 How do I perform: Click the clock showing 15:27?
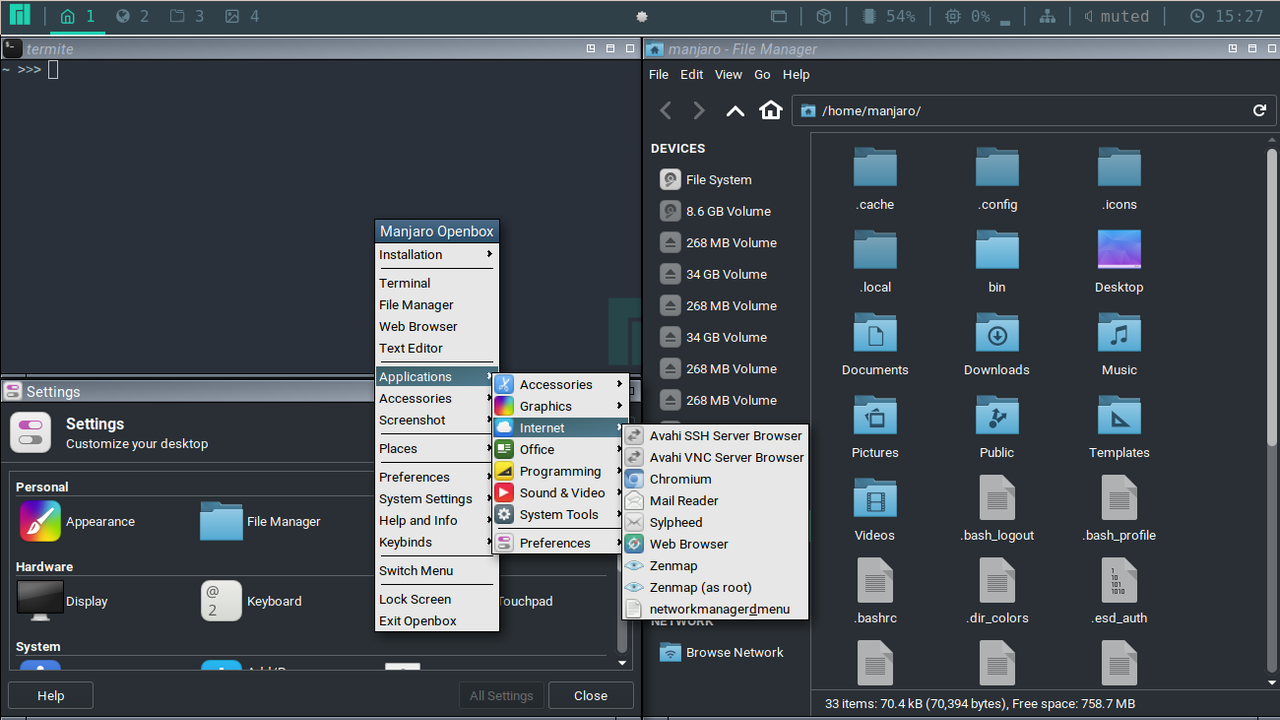point(1227,16)
